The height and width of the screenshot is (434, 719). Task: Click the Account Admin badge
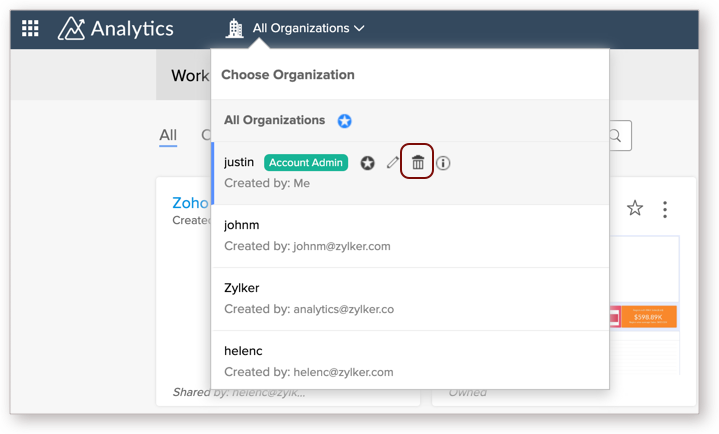coord(306,163)
